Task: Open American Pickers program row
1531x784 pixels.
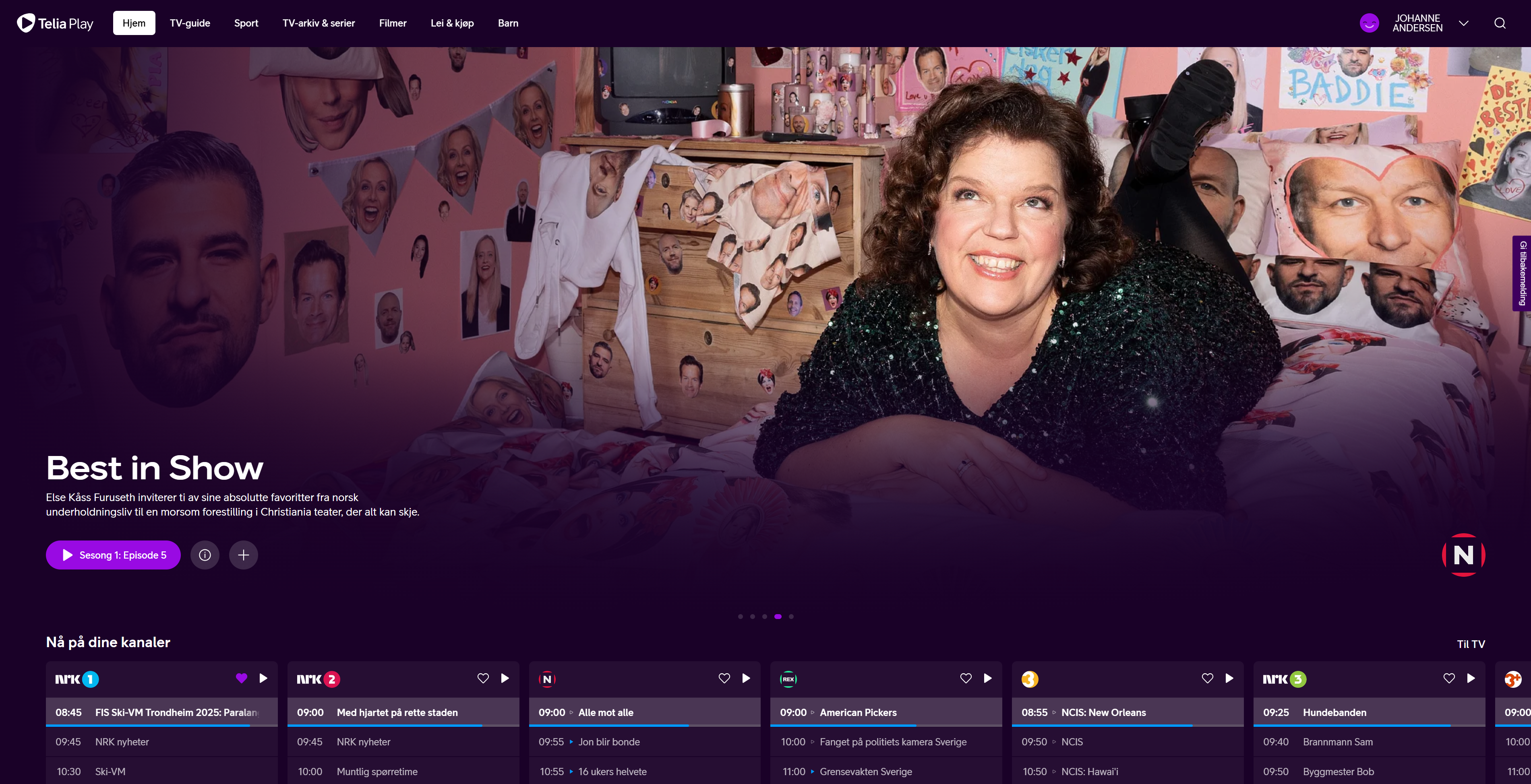Action: [885, 712]
